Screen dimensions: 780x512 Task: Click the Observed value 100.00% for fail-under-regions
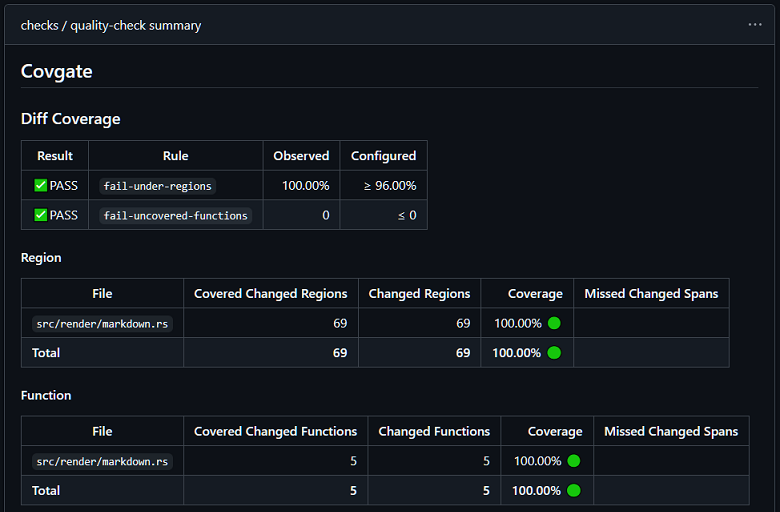coord(305,186)
